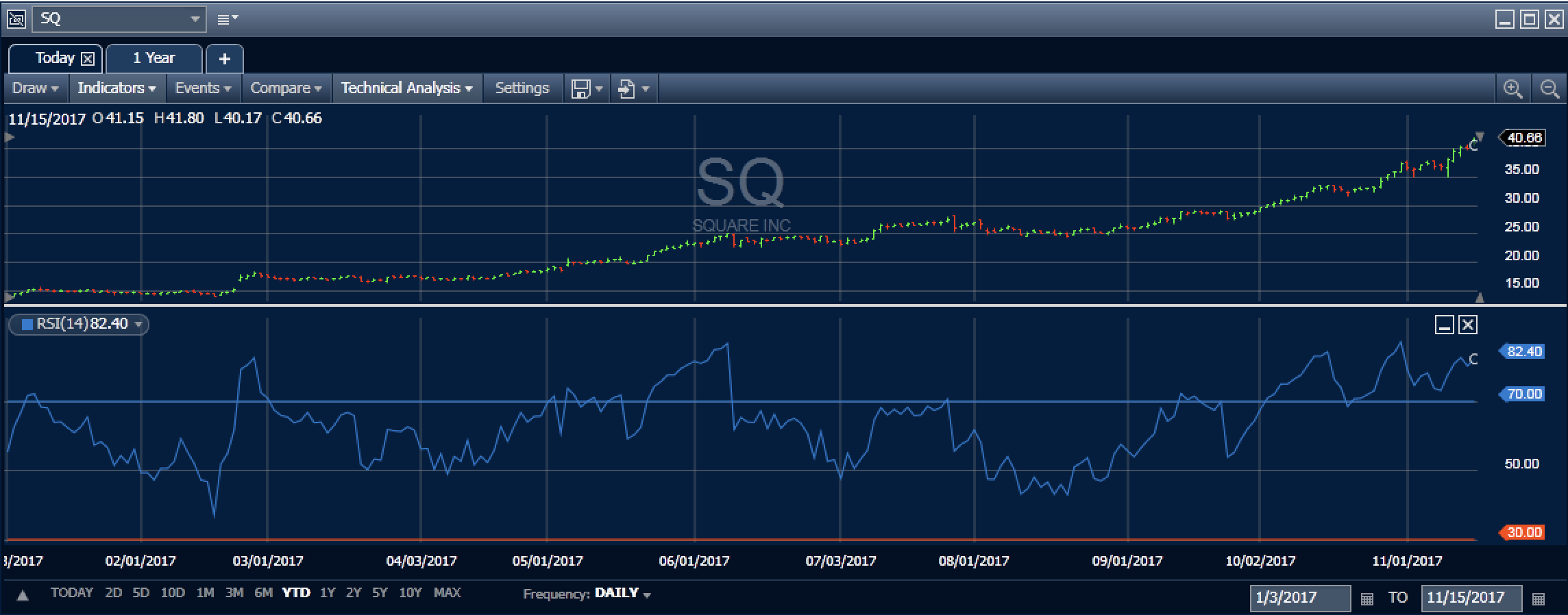The image size is (1568, 615).
Task: Open the list menu icon beside the symbol box
Action: pos(227,19)
